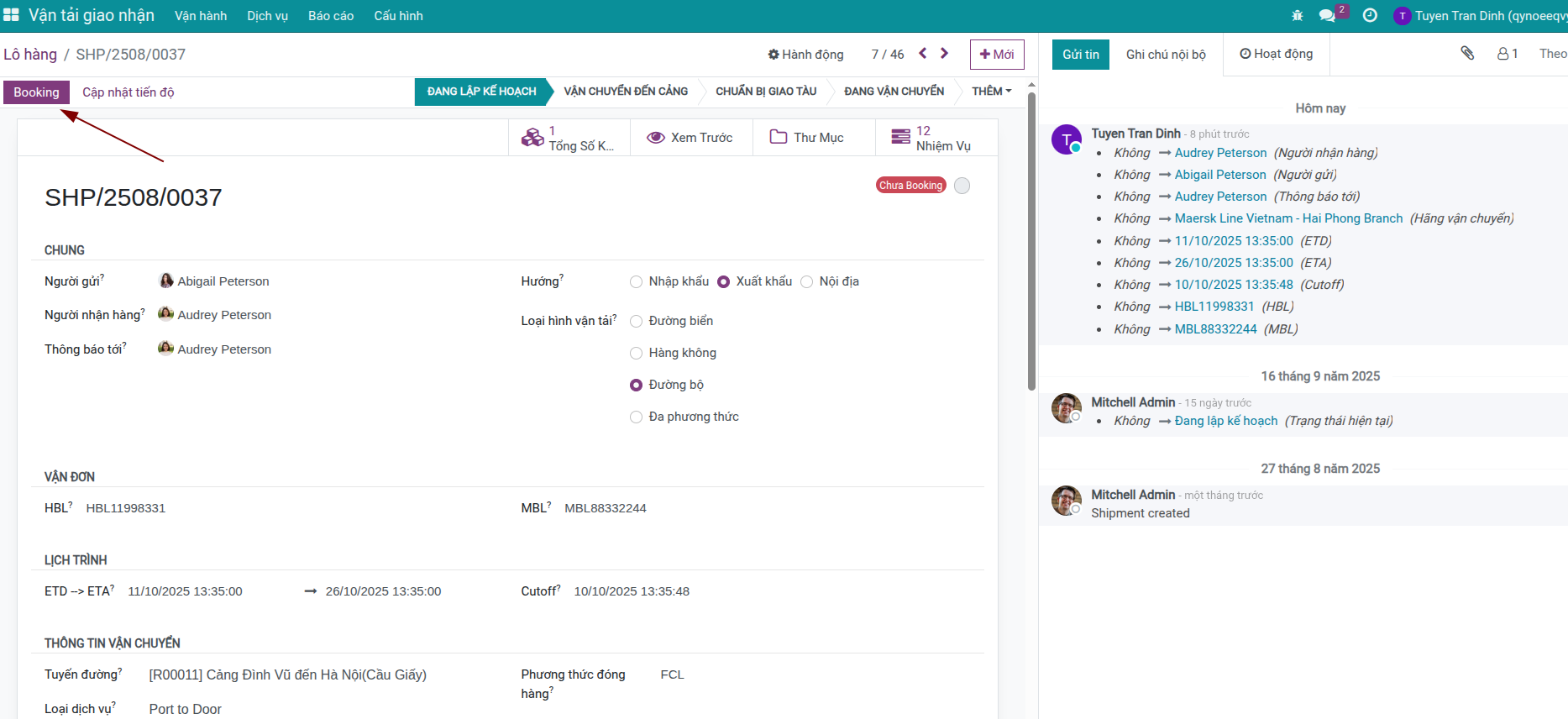
Task: Click the grey status circle indicator
Action: pos(962,186)
